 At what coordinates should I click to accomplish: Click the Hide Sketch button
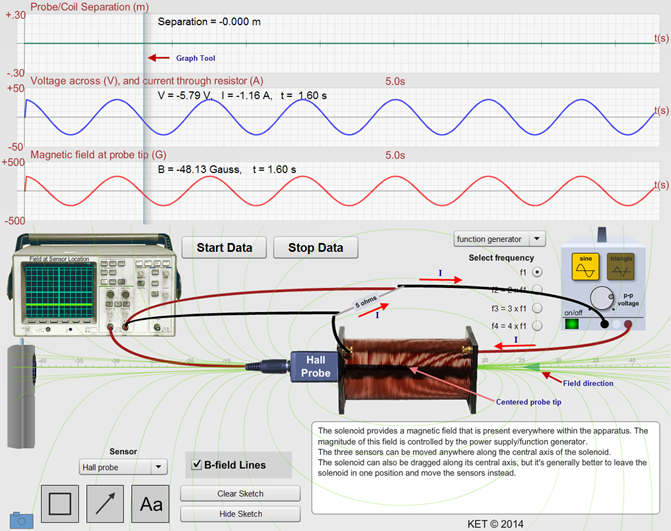pos(240,514)
